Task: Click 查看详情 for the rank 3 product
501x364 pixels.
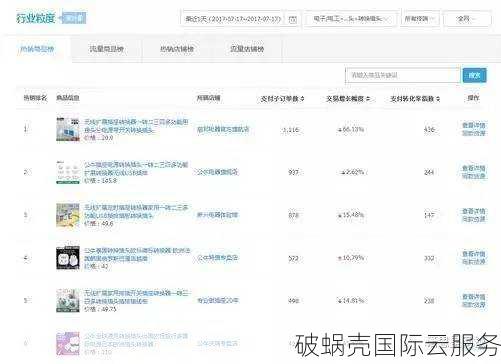Action: coord(474,211)
